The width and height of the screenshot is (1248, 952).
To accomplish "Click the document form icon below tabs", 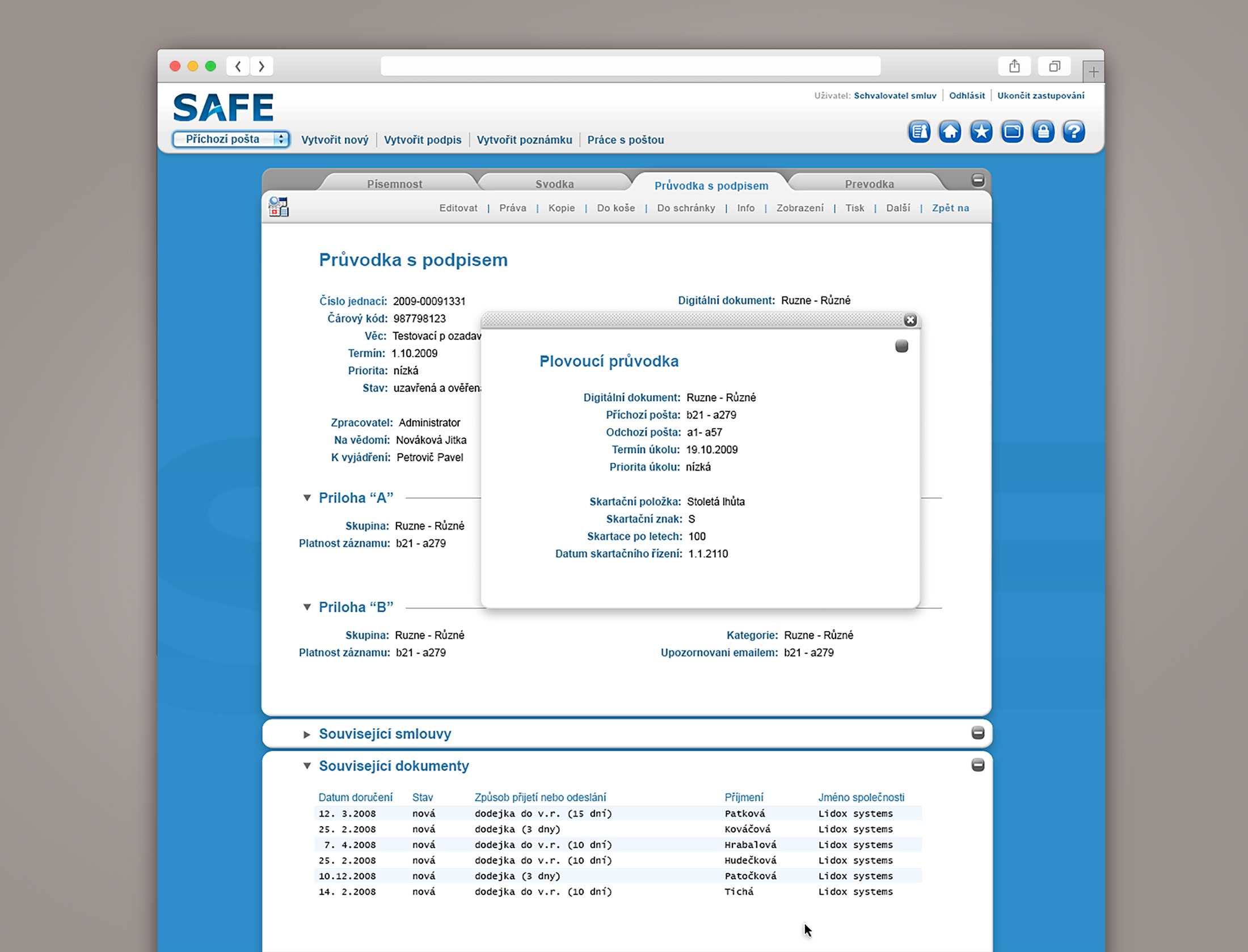I will pyautogui.click(x=279, y=207).
